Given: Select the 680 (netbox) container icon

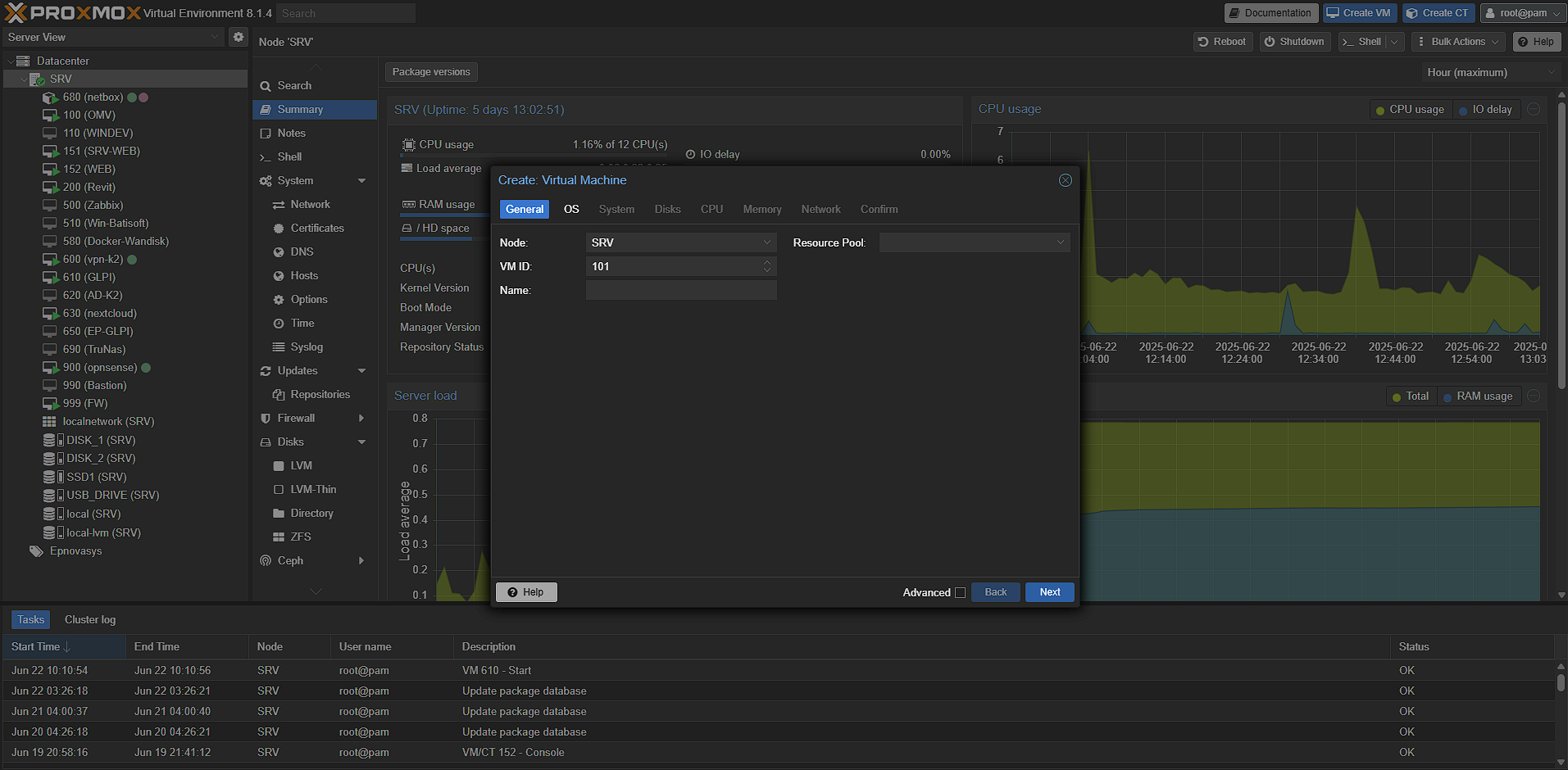Looking at the screenshot, I should pyautogui.click(x=49, y=97).
